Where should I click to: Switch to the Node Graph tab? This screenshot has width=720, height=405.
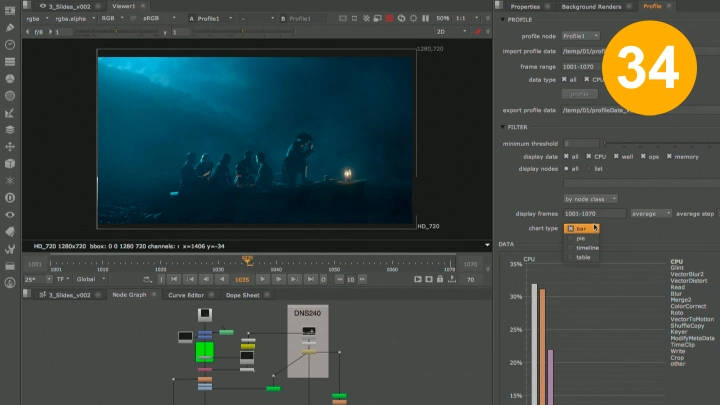[x=129, y=295]
